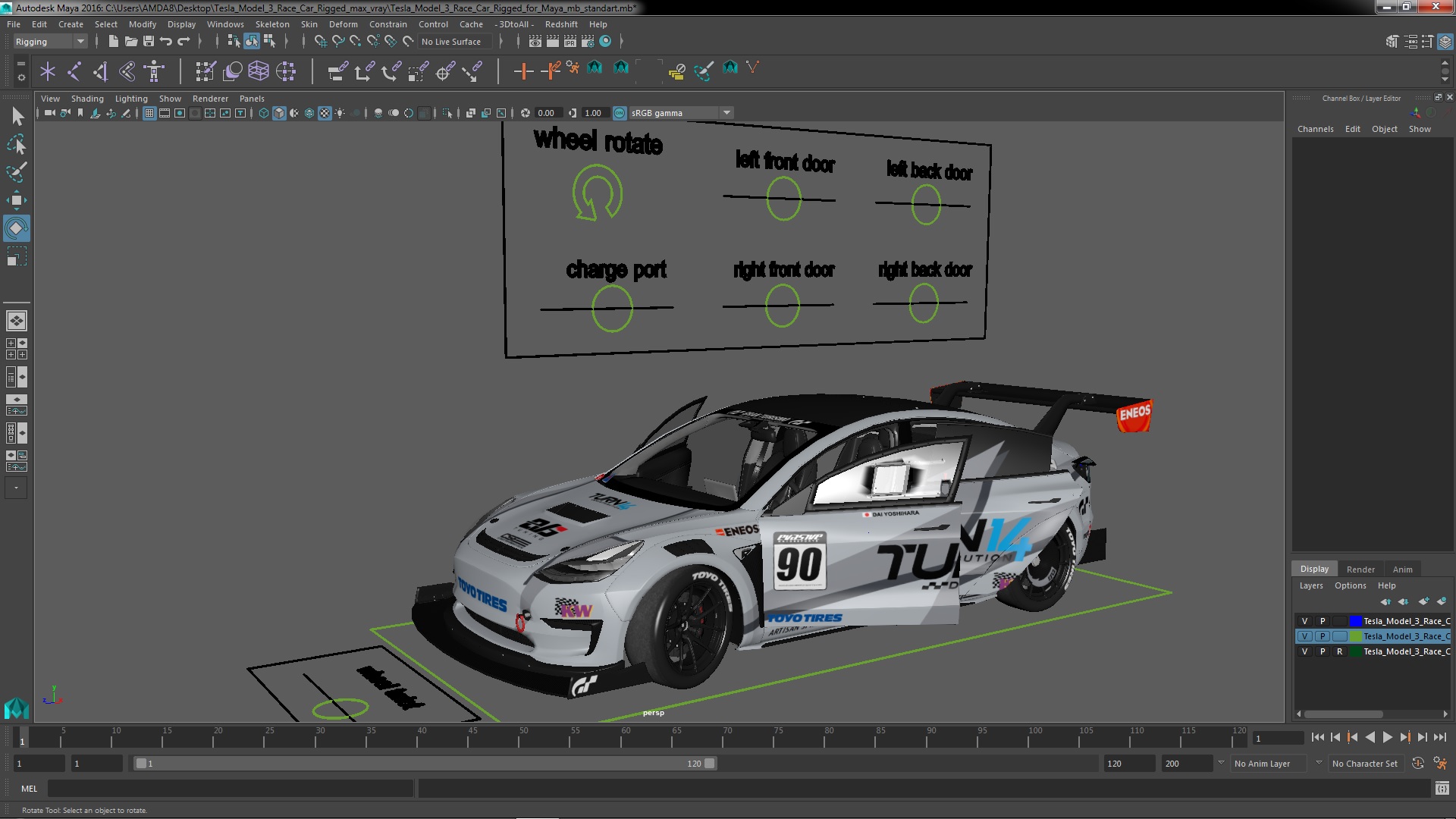Open the No Character Set dropdown

click(1364, 764)
